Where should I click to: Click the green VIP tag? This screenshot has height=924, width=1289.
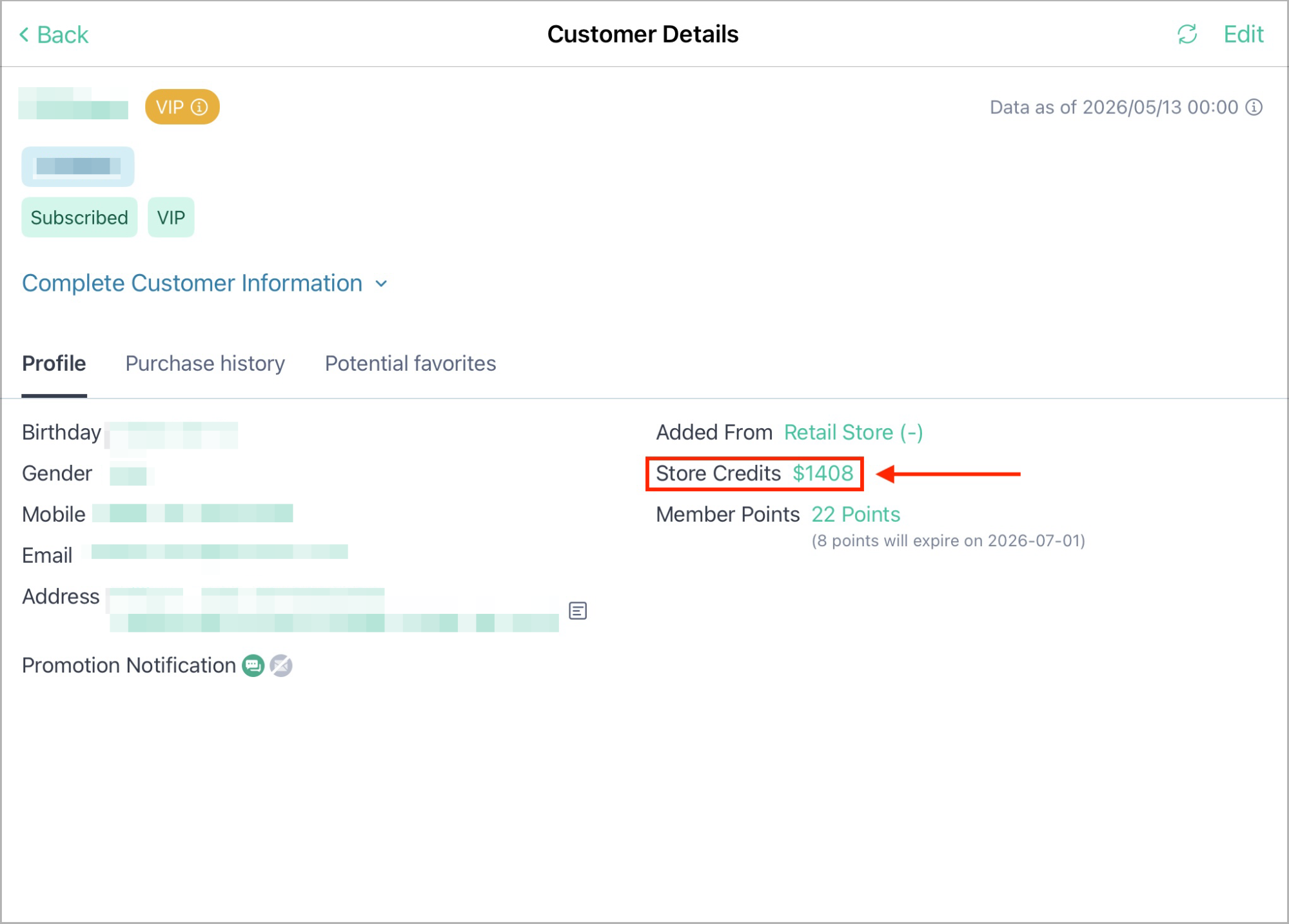click(x=171, y=217)
